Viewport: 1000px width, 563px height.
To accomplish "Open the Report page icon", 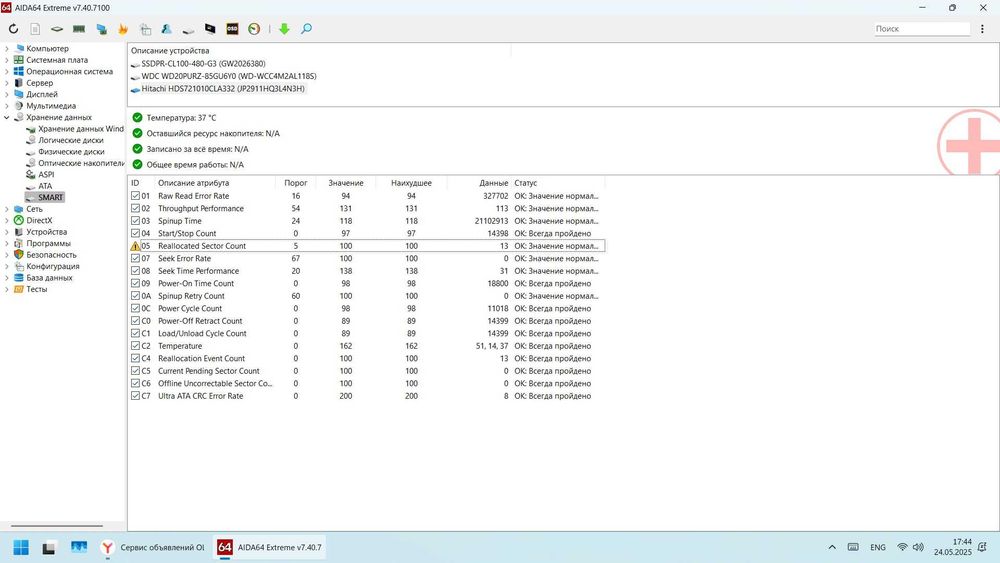I will pos(35,29).
